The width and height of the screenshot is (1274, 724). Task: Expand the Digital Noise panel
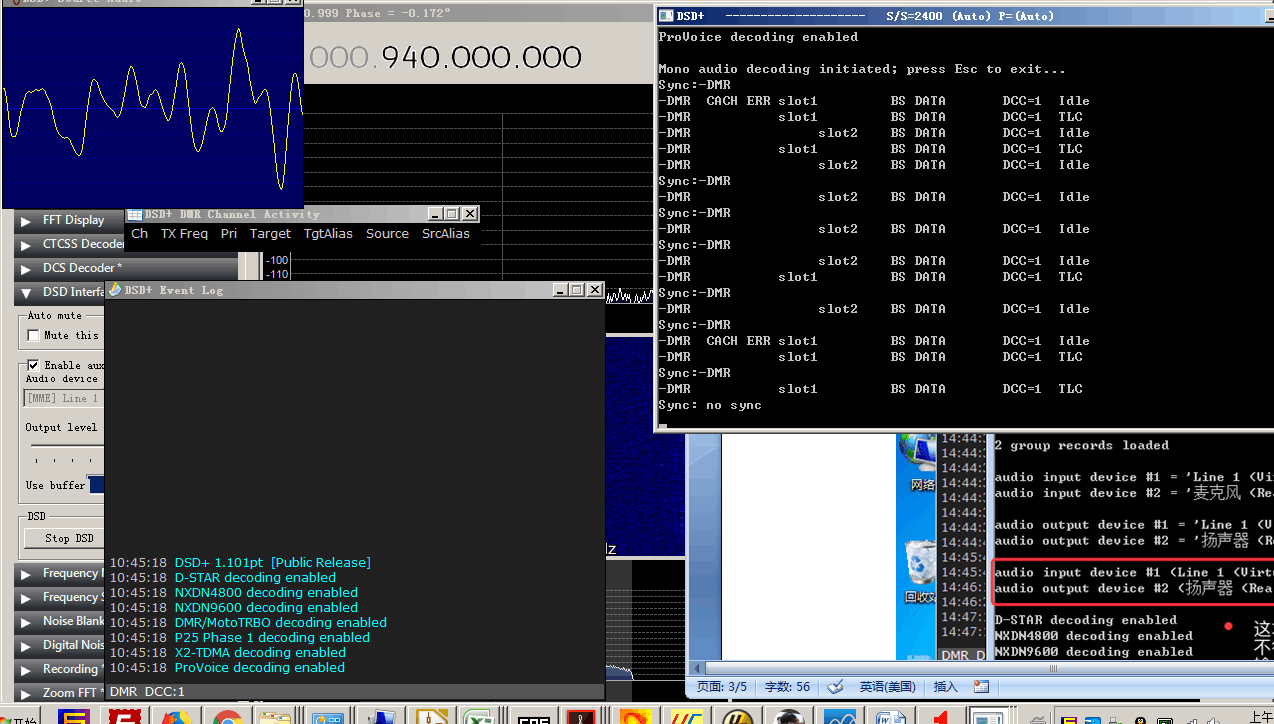tap(26, 646)
